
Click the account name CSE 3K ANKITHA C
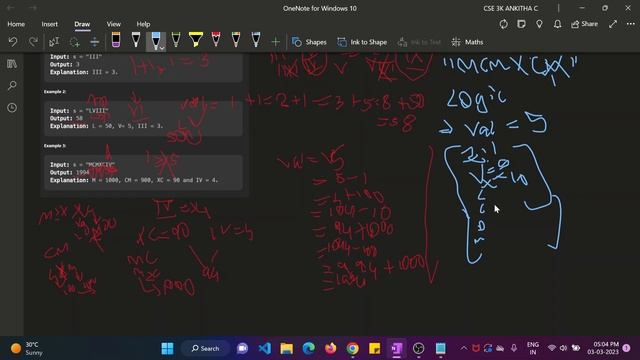click(511, 8)
